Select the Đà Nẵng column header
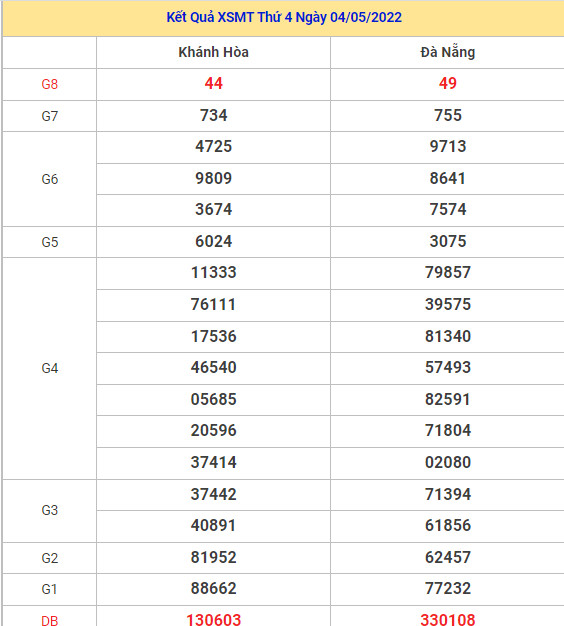The image size is (564, 626). tap(448, 52)
